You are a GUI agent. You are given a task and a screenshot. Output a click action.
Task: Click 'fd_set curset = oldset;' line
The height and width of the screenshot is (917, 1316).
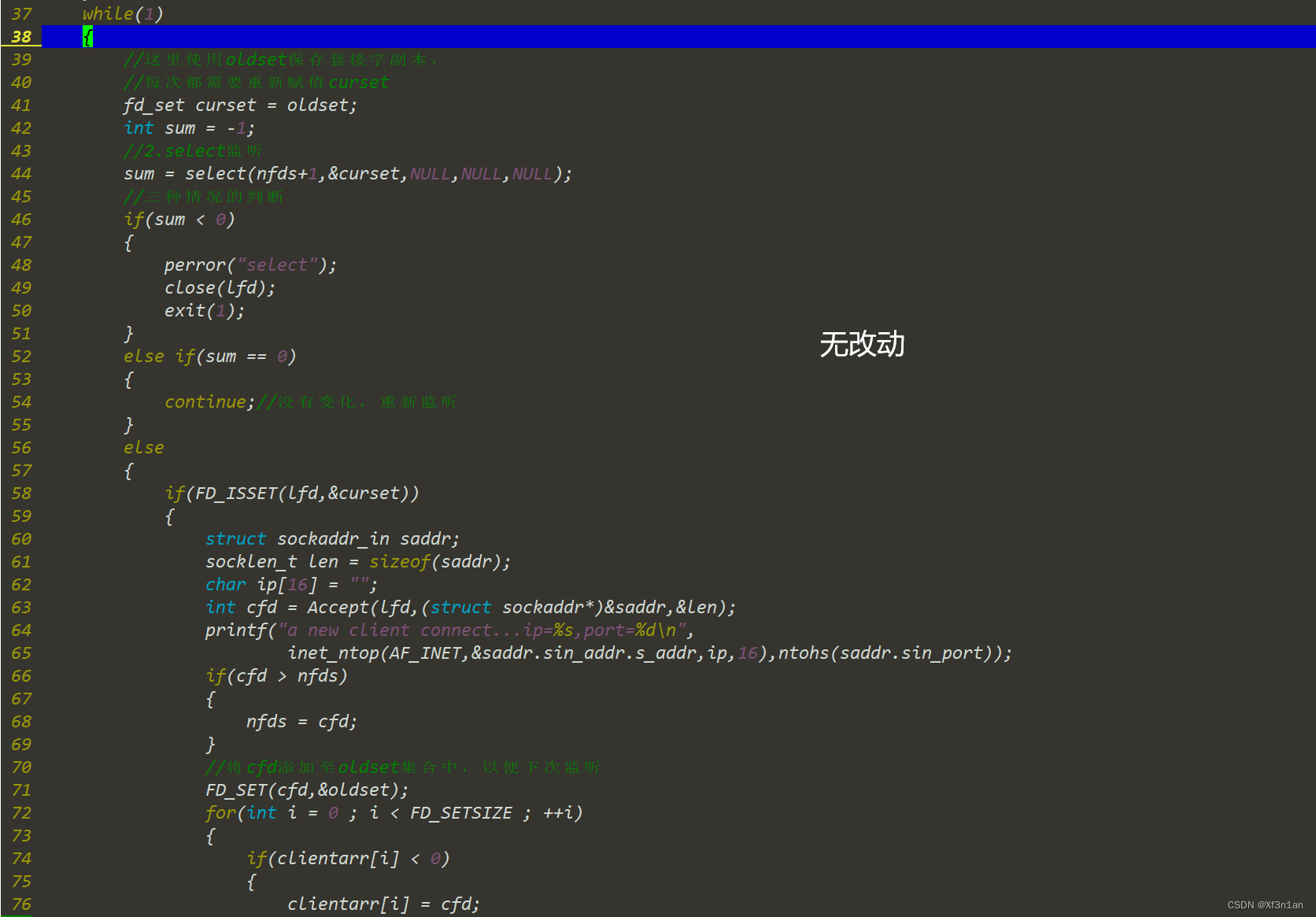coord(240,105)
